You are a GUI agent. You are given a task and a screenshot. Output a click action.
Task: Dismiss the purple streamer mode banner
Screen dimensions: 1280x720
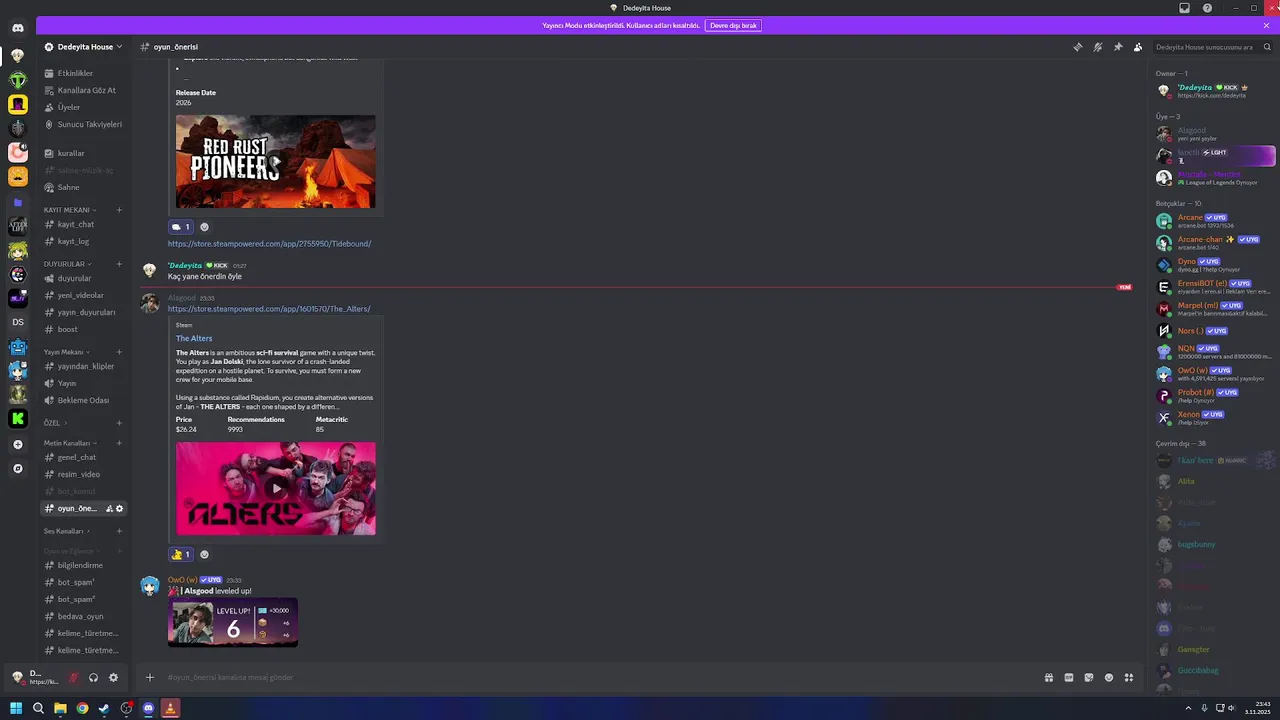(1266, 25)
